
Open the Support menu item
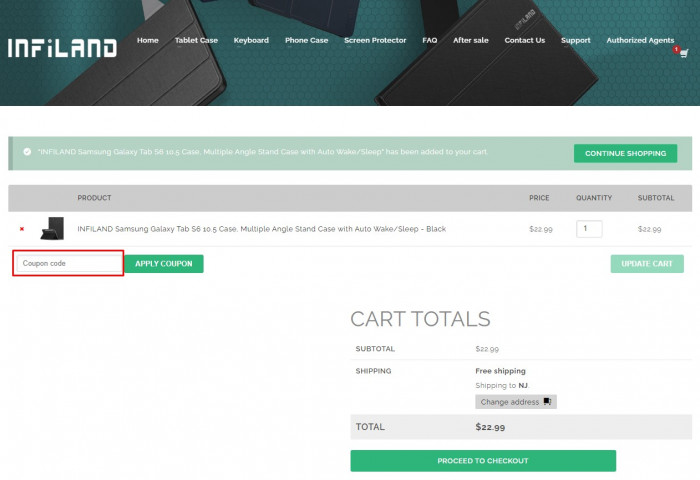pyautogui.click(x=576, y=40)
